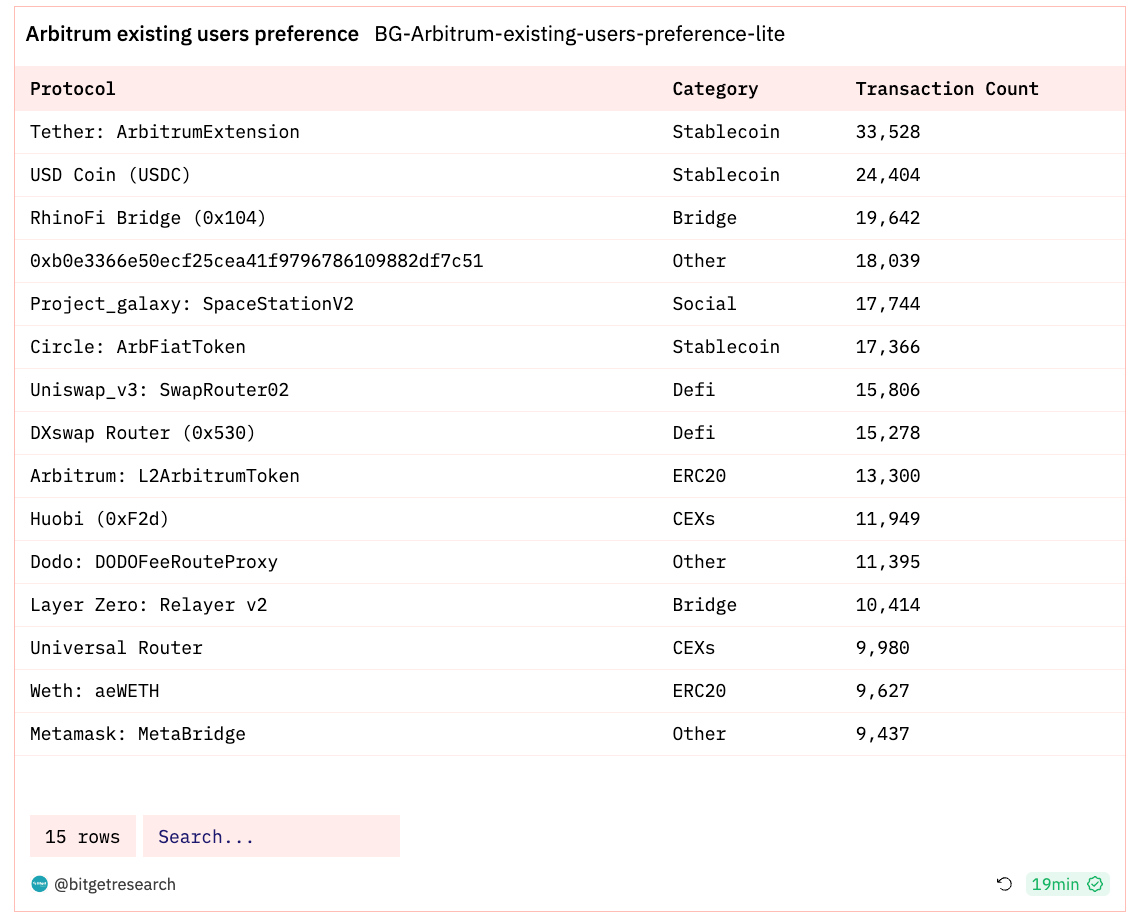Viewport: 1134px width, 922px height.
Task: Sort by Transaction Count column header
Action: [947, 89]
